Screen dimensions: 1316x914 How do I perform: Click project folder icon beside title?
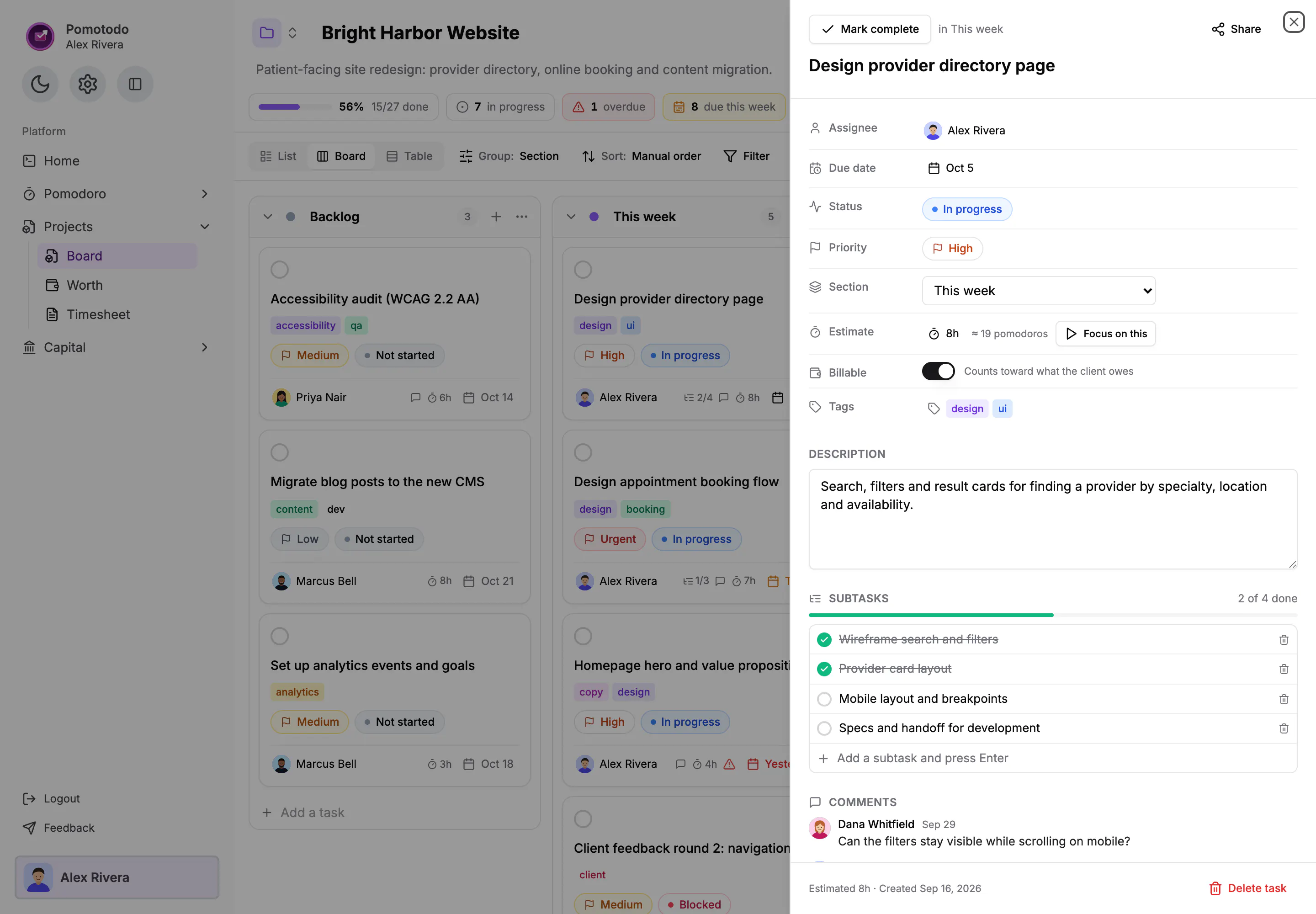click(267, 32)
